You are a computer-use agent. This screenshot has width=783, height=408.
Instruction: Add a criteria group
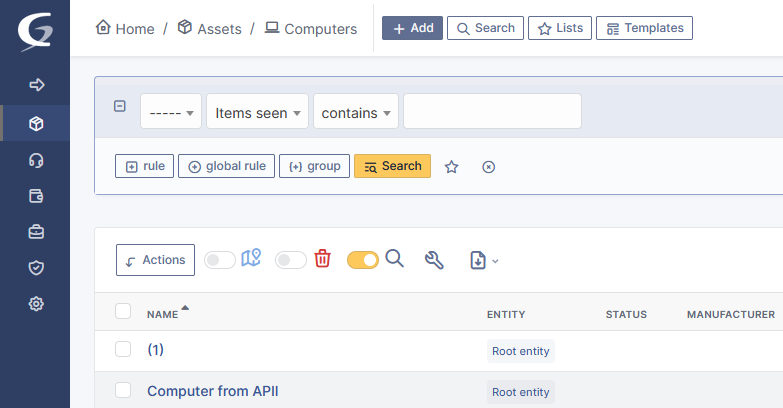pos(314,166)
